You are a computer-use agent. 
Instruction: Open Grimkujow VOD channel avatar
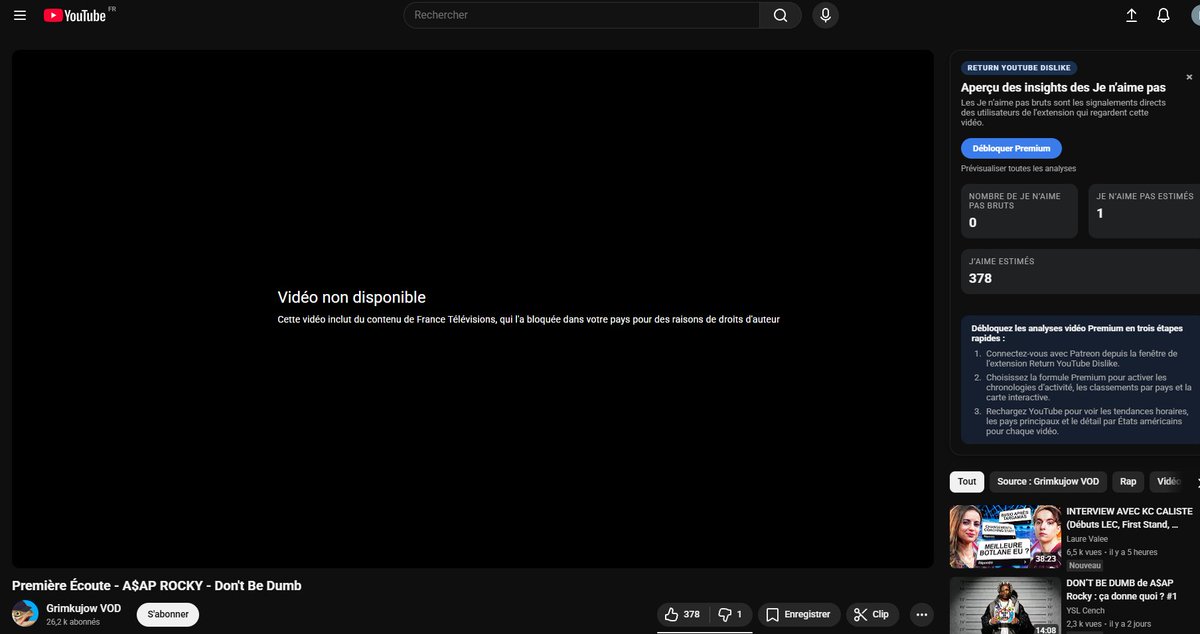click(x=25, y=614)
